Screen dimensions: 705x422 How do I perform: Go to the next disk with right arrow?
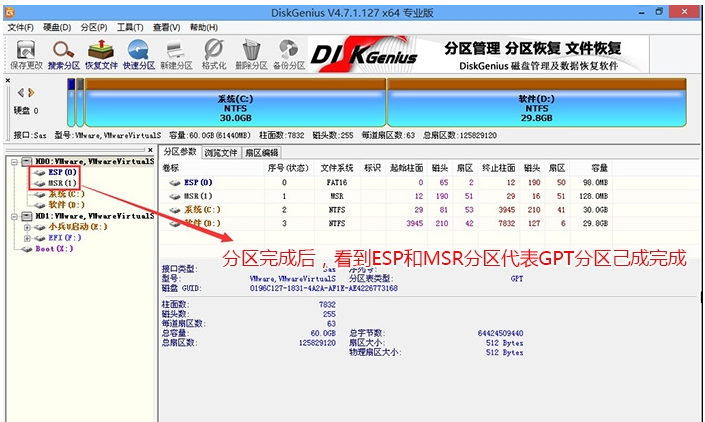point(31,93)
